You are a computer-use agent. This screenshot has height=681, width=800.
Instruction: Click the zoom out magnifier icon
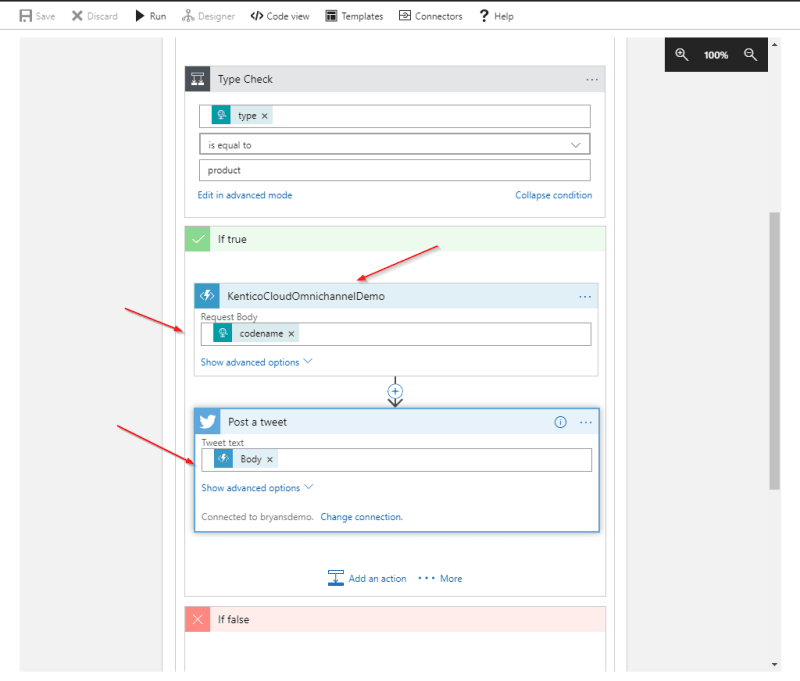[750, 55]
